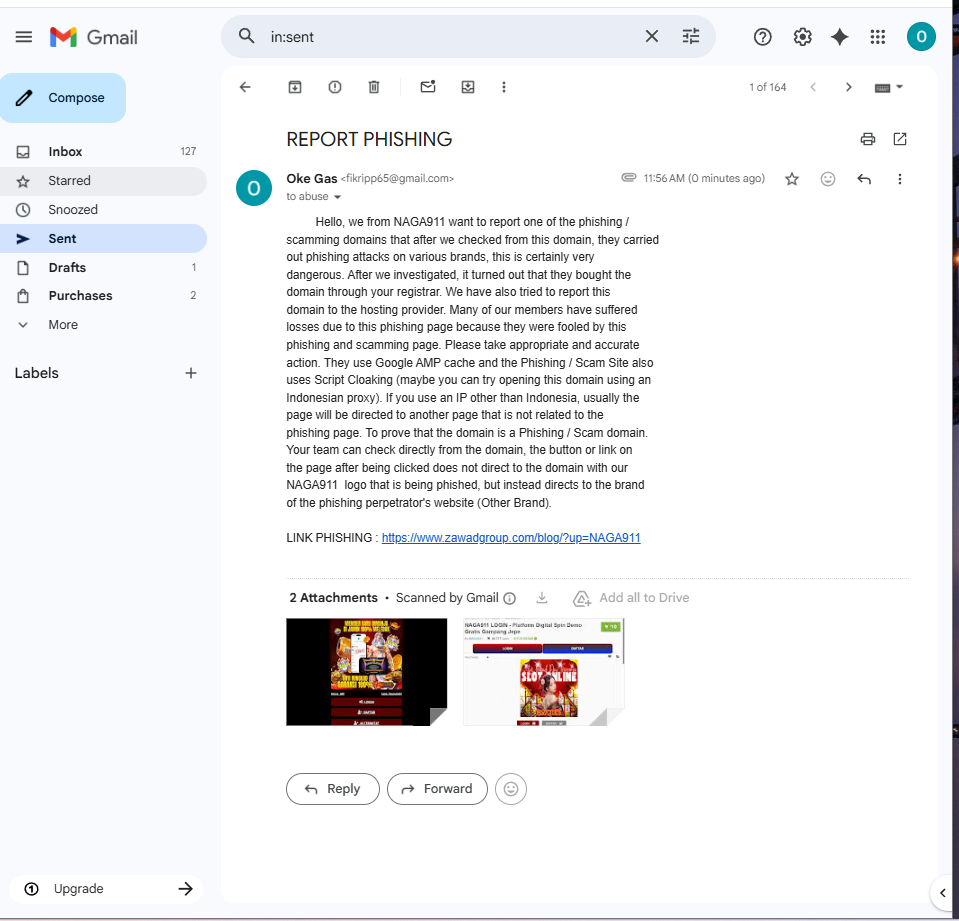Open the Purchases label
Screen dimensions: 959x921
[x=103, y=296]
